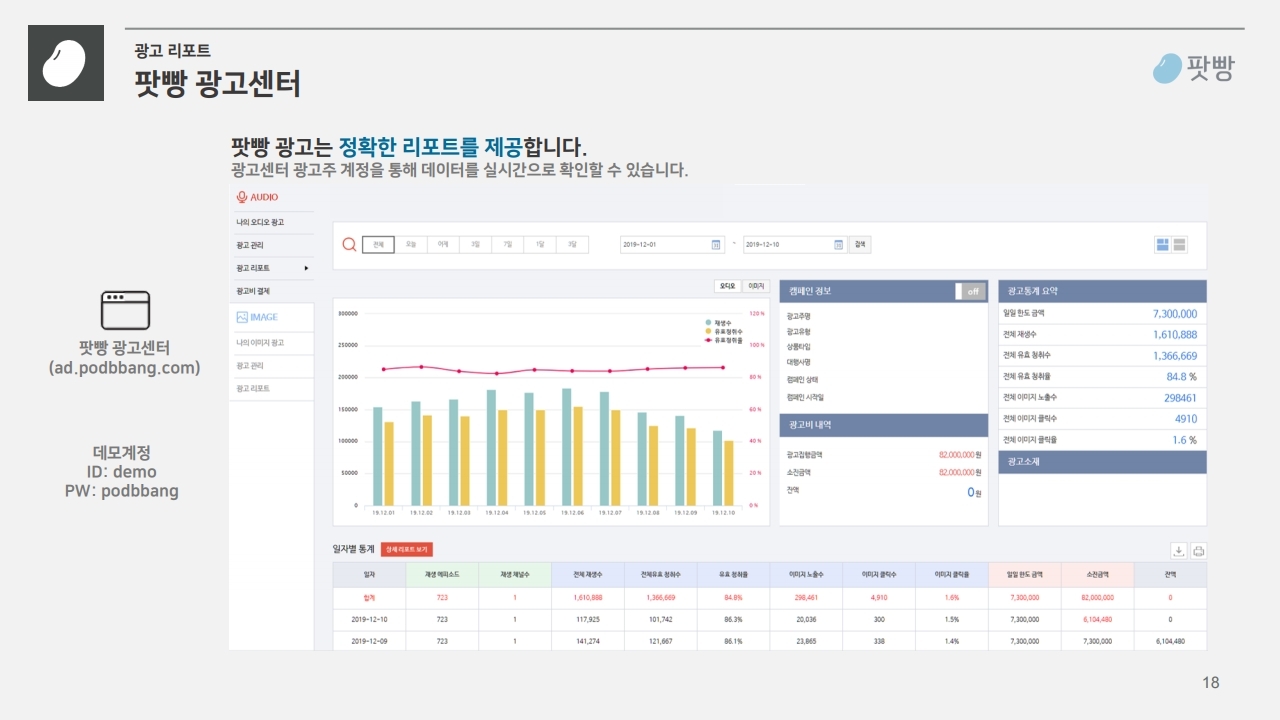Screen dimensions: 1280x720
Task: Click the search magnifier icon in filter bar
Action: tap(349, 244)
